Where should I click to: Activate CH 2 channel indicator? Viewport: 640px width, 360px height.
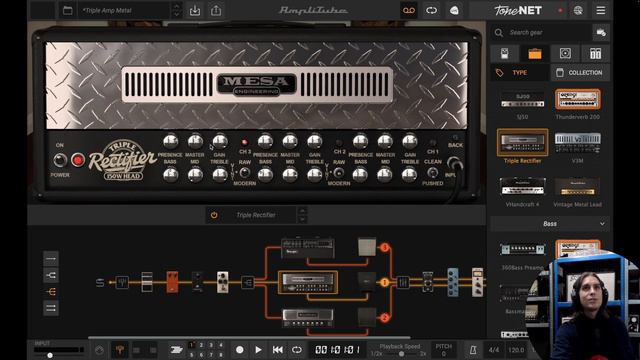point(339,142)
